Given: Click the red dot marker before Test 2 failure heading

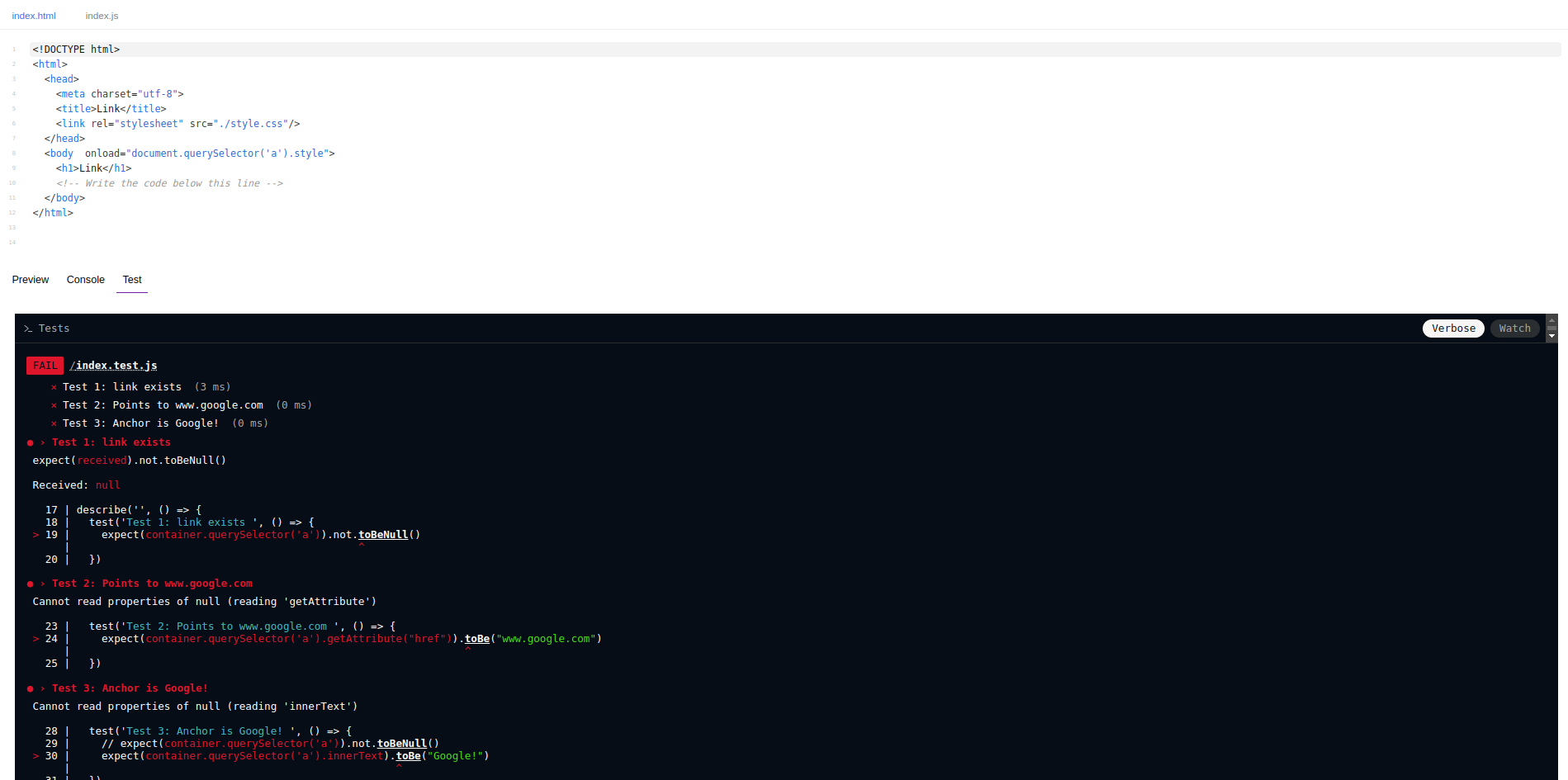Looking at the screenshot, I should 31,583.
